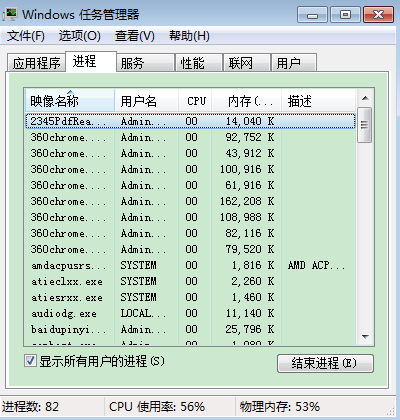Sort by CPU column header
The width and height of the screenshot is (400, 420).
coord(195,100)
